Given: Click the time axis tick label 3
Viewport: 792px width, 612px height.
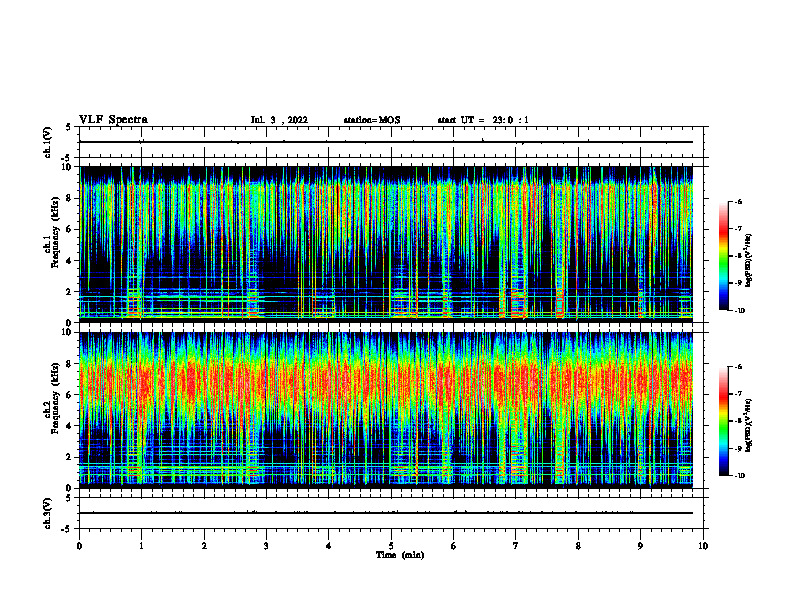Looking at the screenshot, I should (266, 546).
